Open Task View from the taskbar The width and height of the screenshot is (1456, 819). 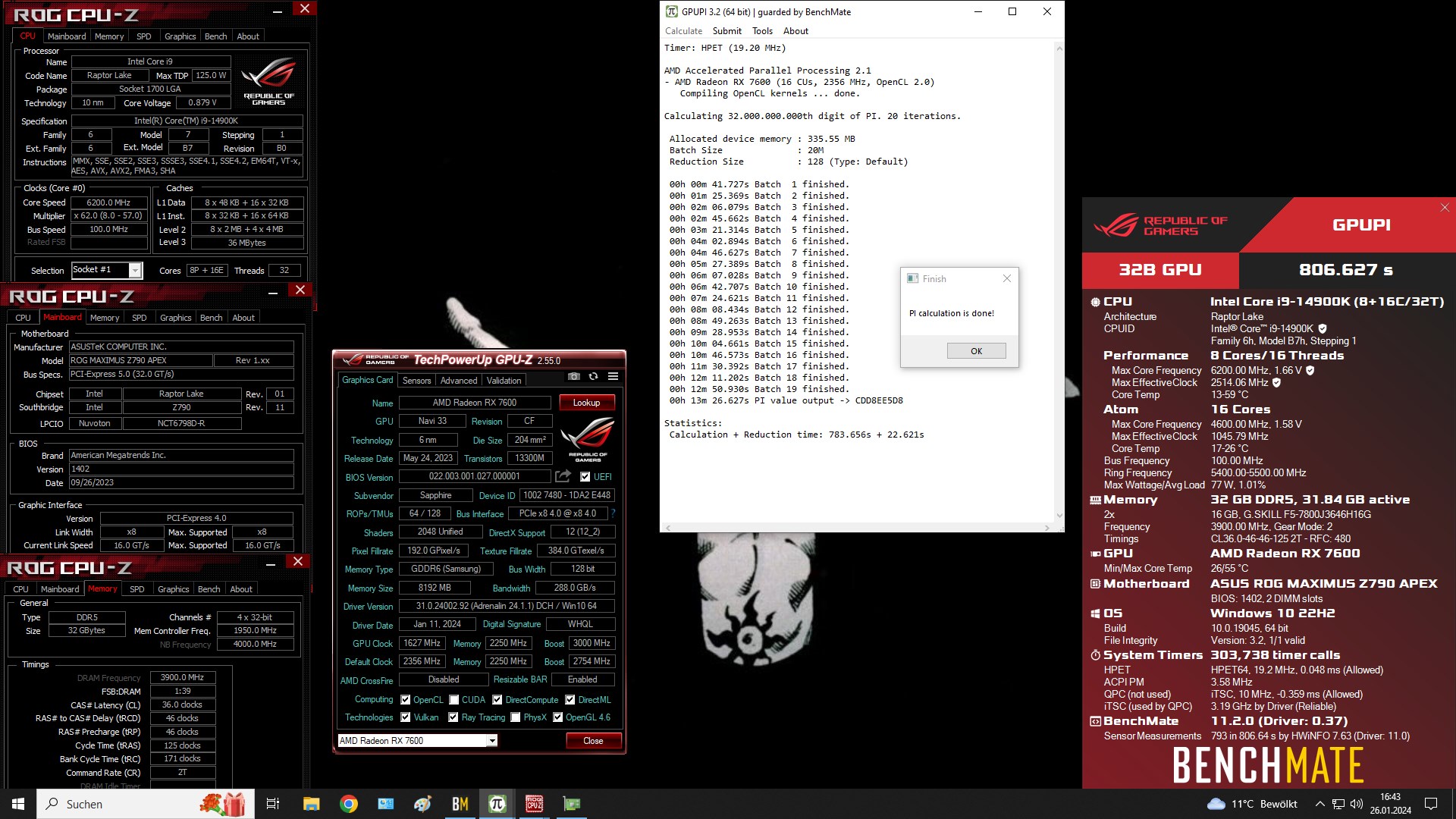pyautogui.click(x=273, y=804)
